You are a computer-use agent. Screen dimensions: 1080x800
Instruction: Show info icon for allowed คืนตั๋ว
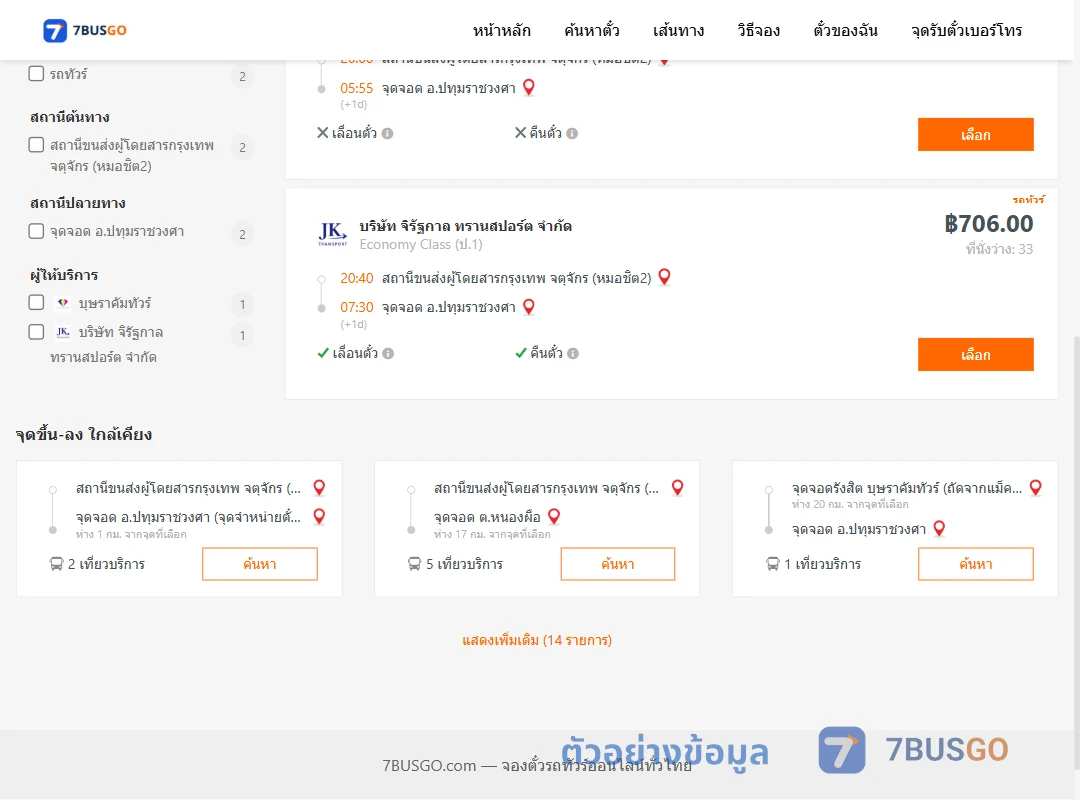573,353
